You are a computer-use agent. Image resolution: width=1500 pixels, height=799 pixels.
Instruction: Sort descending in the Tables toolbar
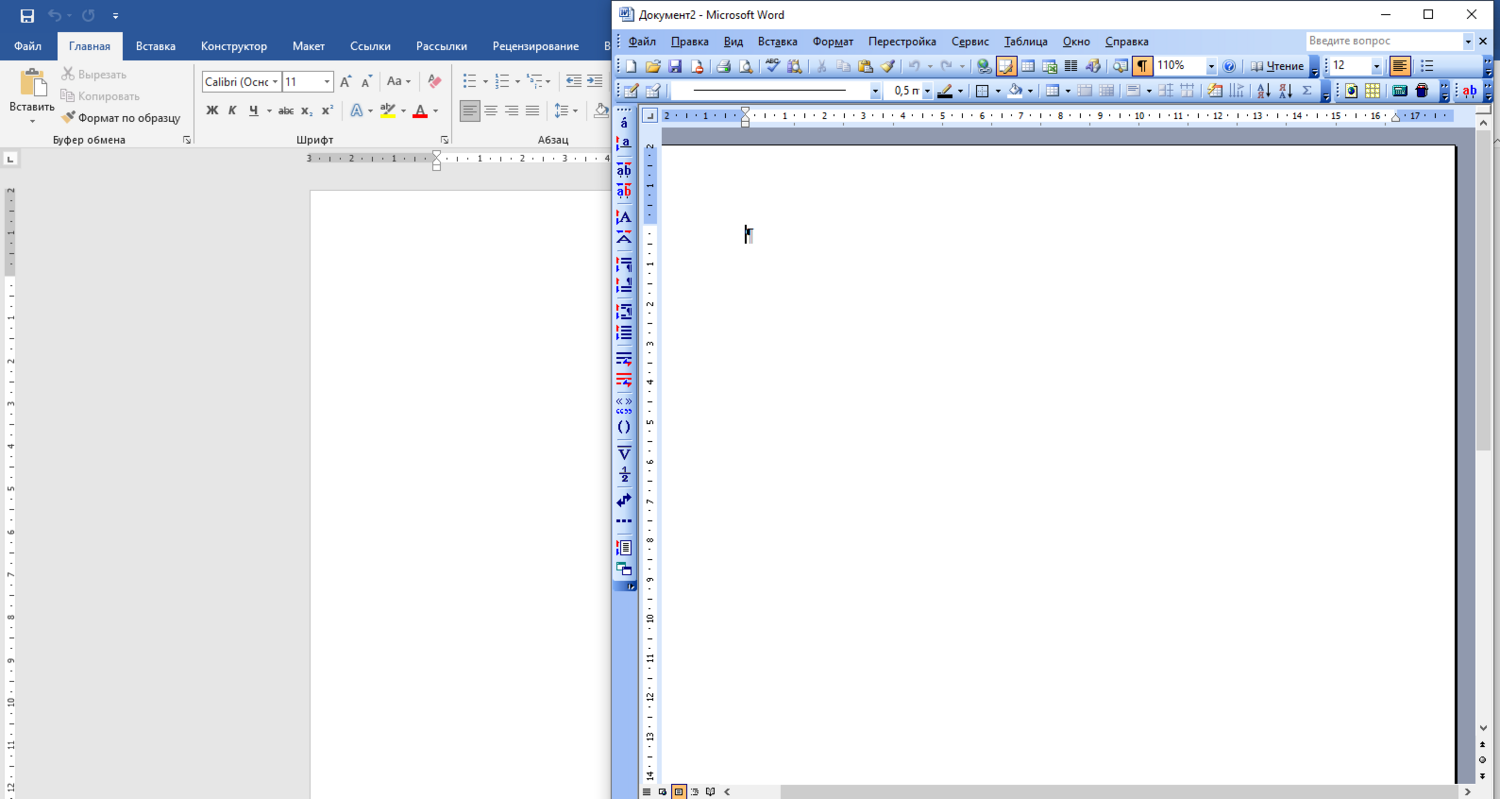click(x=1285, y=91)
